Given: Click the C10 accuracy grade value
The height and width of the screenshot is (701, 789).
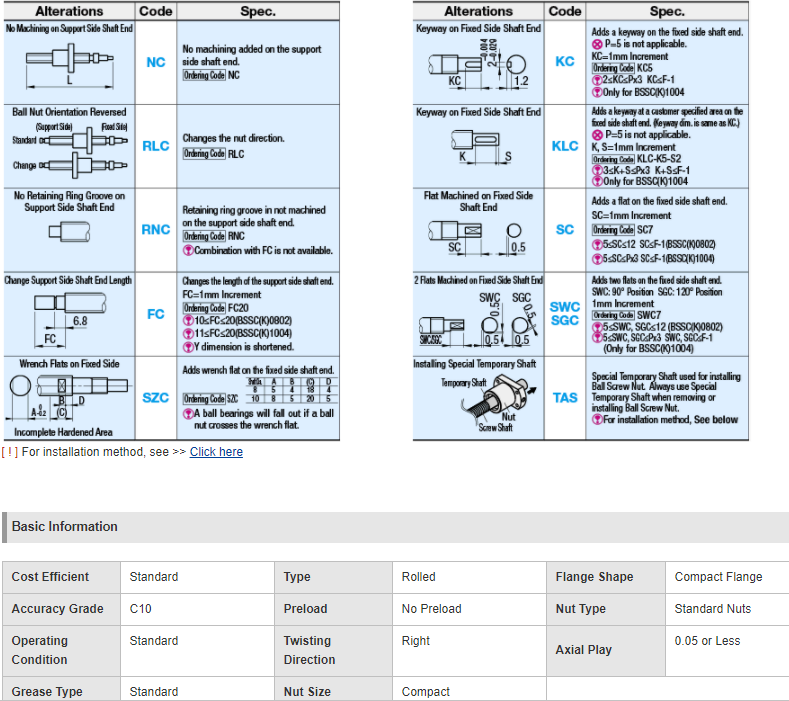Looking at the screenshot, I should [140, 609].
